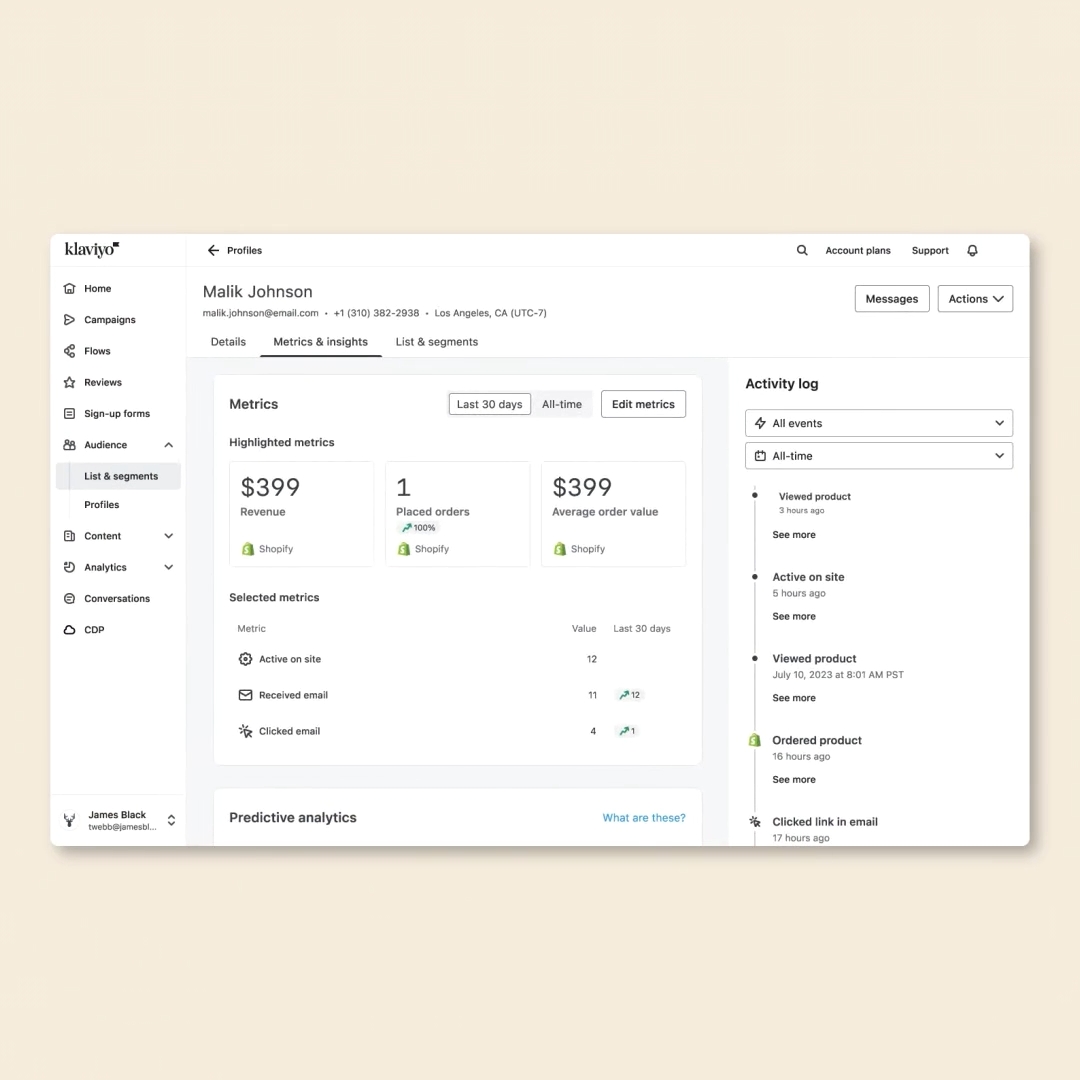
Task: Switch metrics range to All-time
Action: click(562, 404)
